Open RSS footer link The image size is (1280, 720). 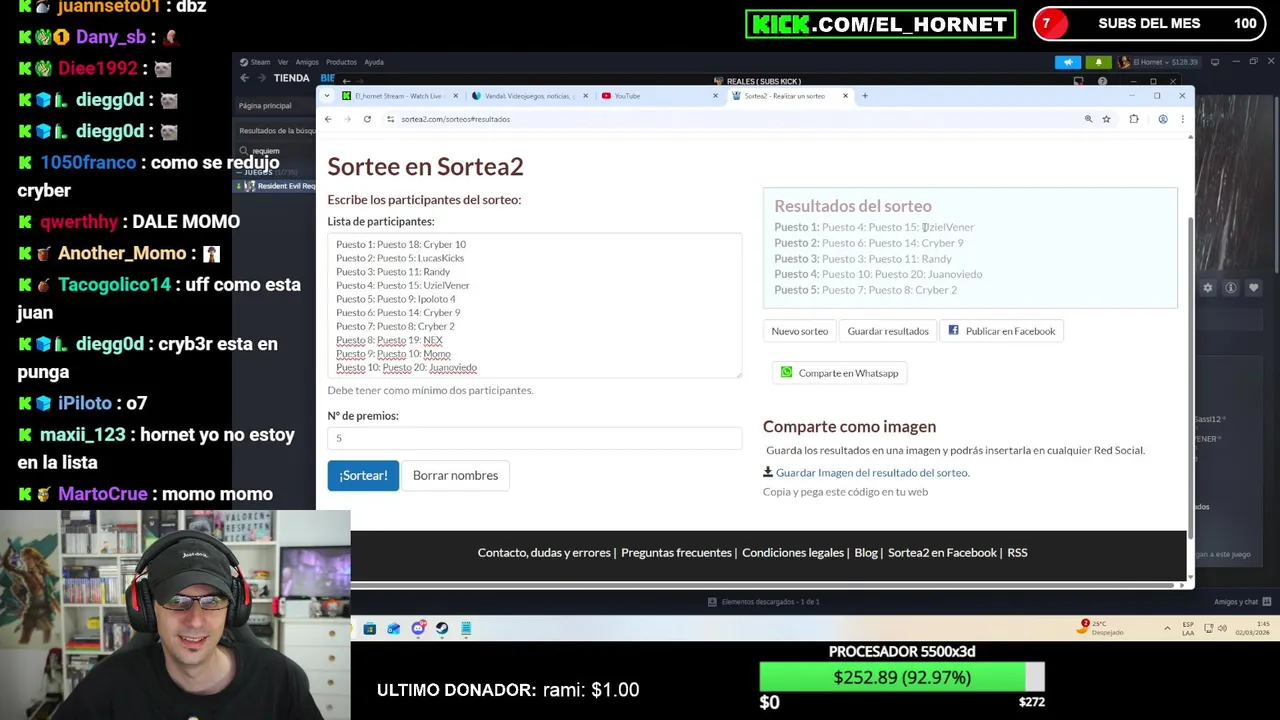click(x=1017, y=552)
